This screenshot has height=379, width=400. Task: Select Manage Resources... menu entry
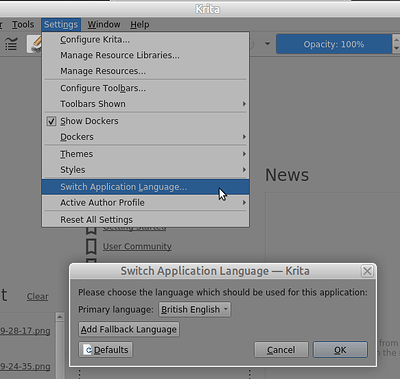(x=146, y=71)
